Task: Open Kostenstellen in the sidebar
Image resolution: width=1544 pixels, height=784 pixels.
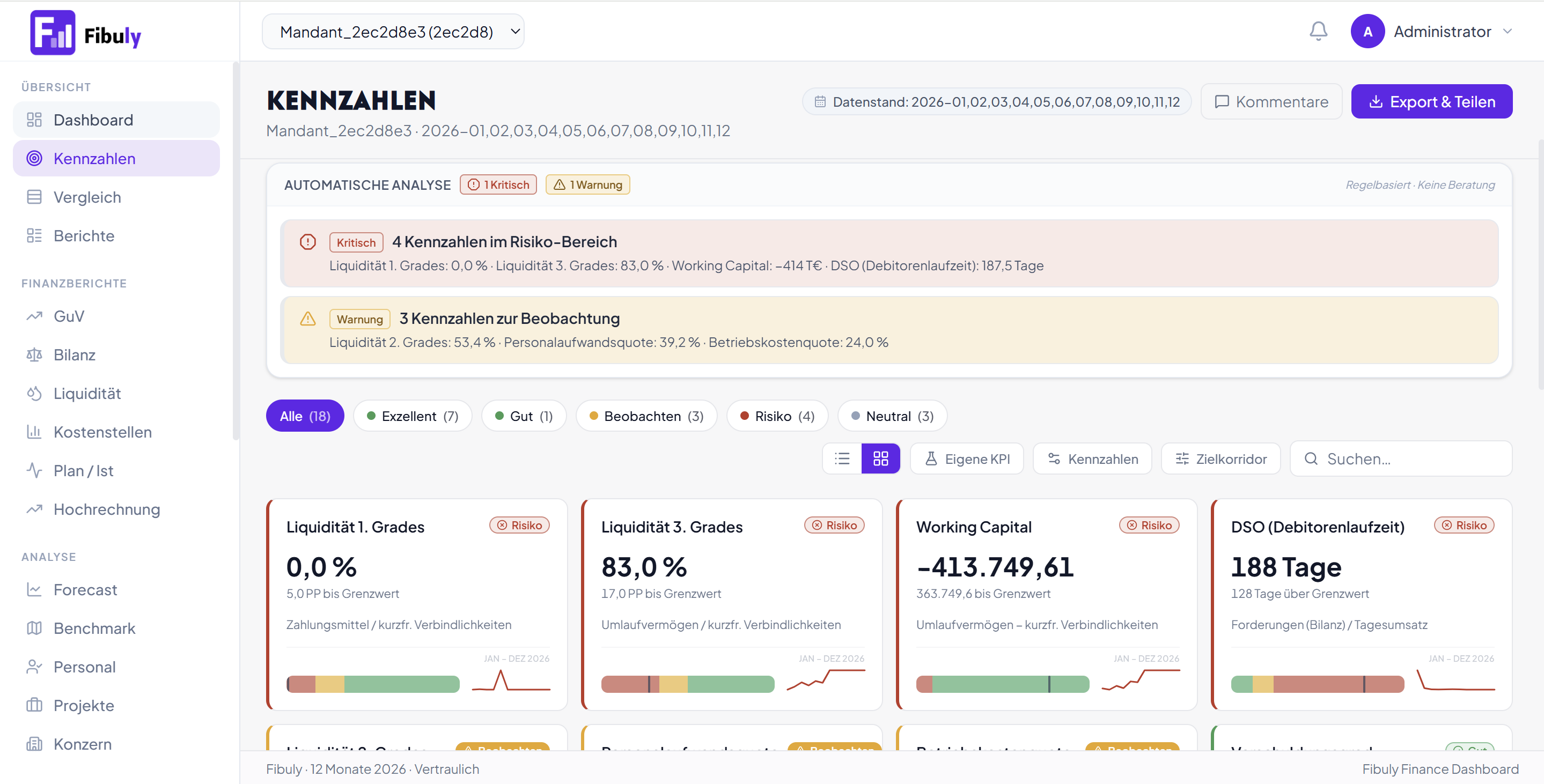Action: 116,432
